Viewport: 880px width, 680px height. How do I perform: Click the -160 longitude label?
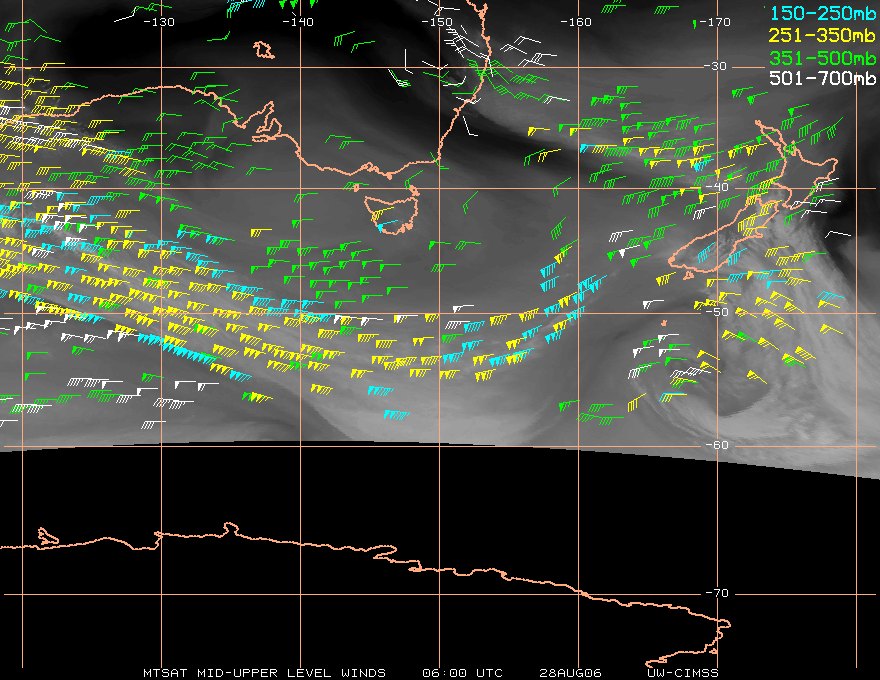pos(576,22)
